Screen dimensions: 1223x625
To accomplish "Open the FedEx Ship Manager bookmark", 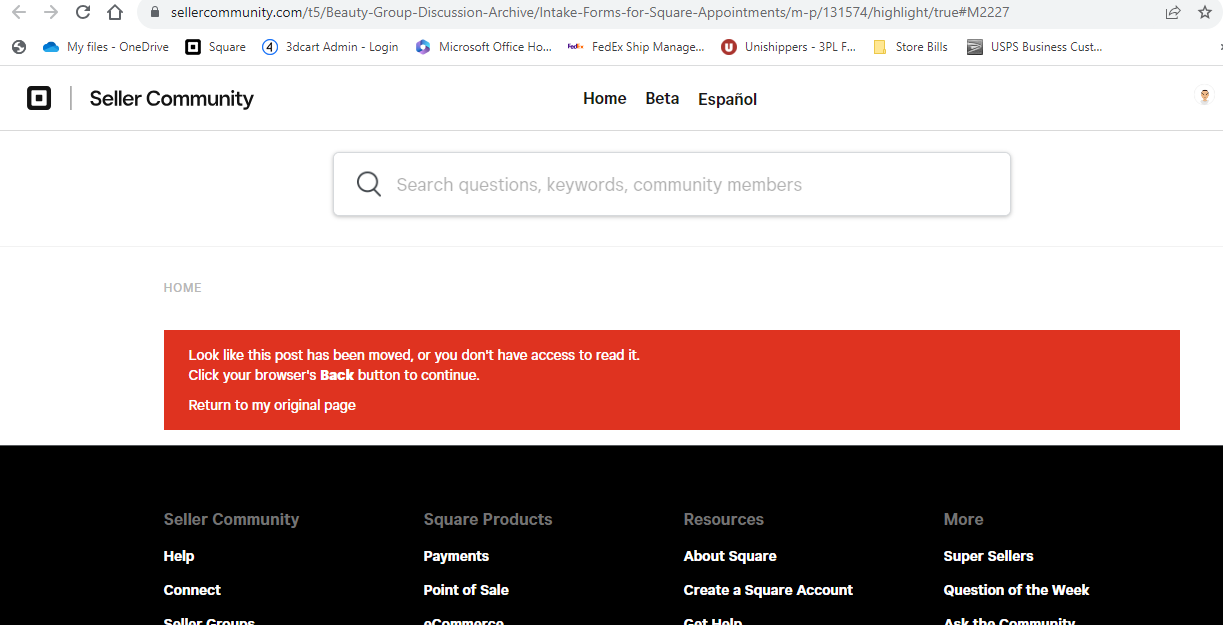I will tap(637, 46).
